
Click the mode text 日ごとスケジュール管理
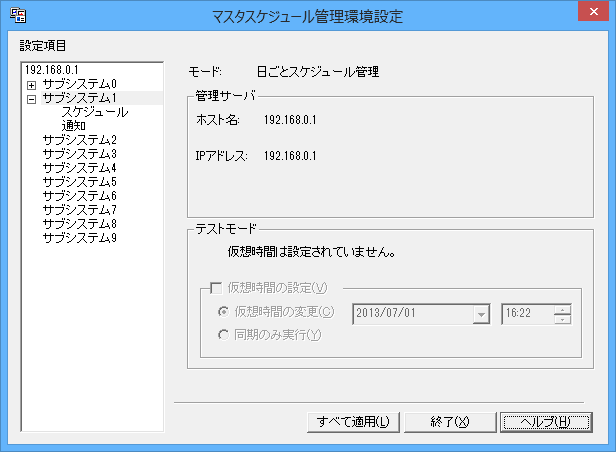pos(318,72)
